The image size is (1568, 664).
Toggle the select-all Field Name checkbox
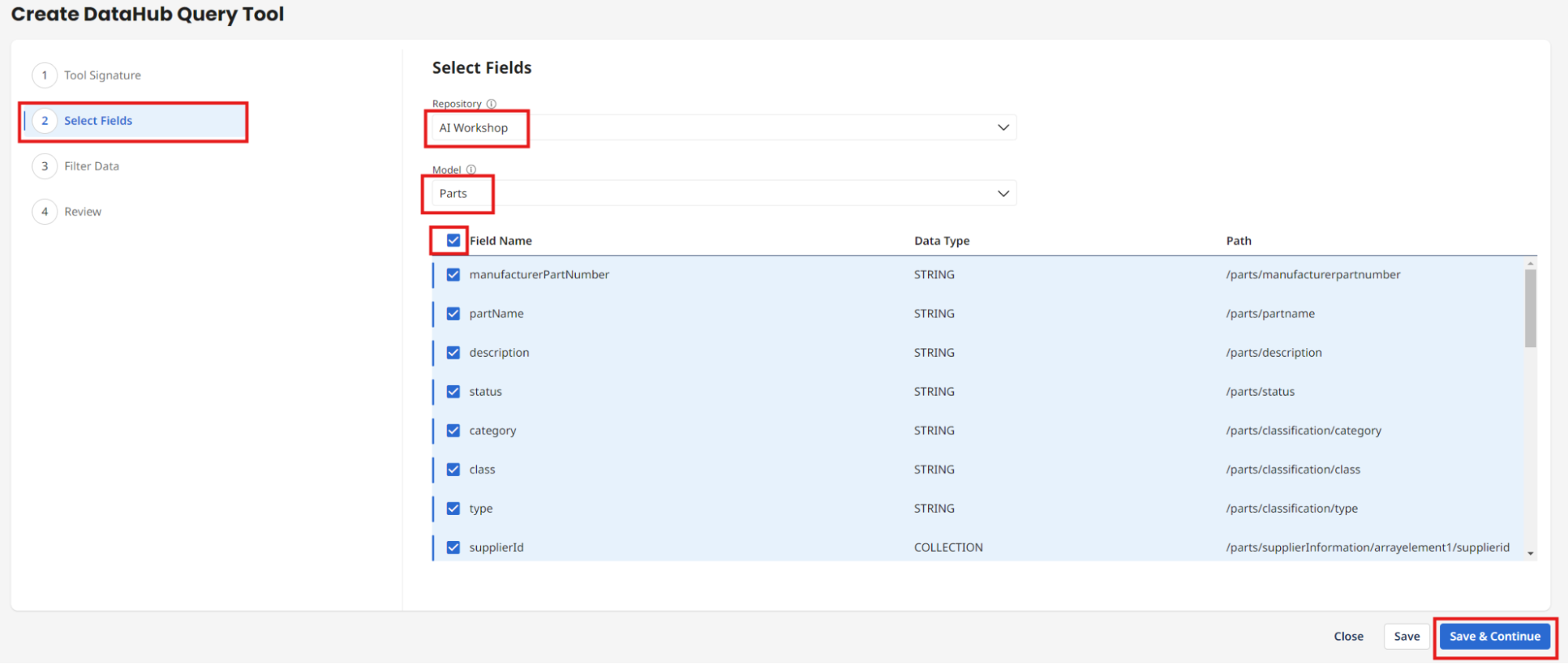pyautogui.click(x=453, y=241)
